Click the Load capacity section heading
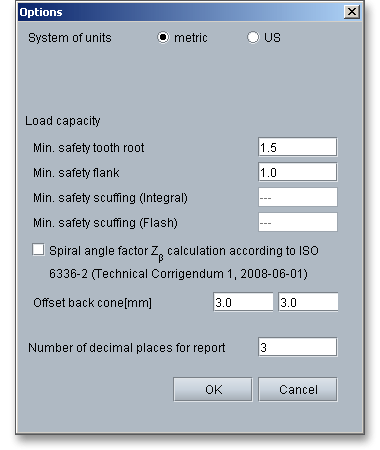Screen dimensions: 380x450 tap(63, 121)
